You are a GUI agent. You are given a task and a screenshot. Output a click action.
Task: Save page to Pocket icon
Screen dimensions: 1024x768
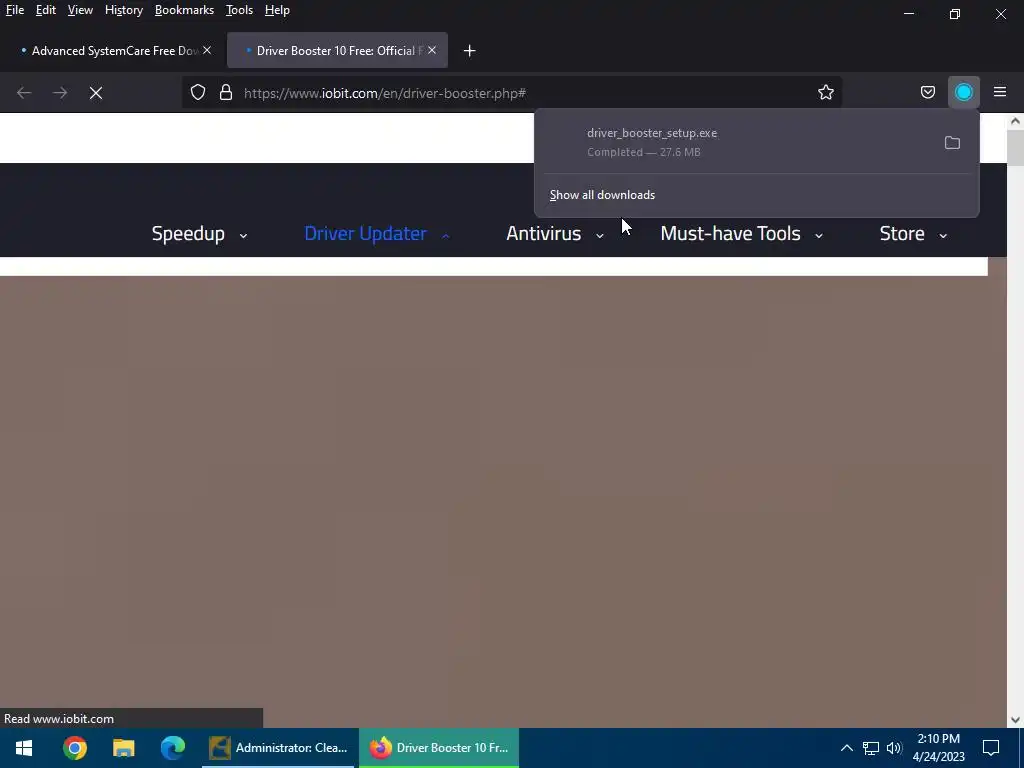pyautogui.click(x=927, y=93)
